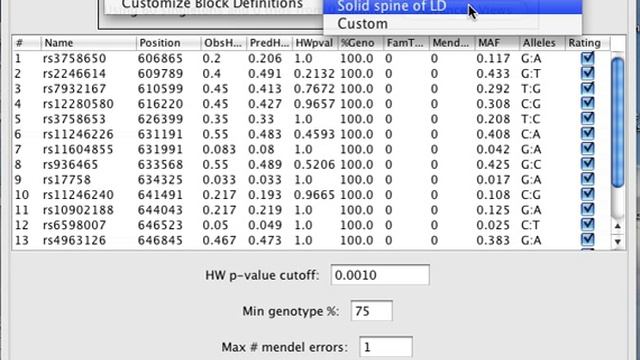
Task: Click the scrollbar up arrow
Action: [x=618, y=226]
